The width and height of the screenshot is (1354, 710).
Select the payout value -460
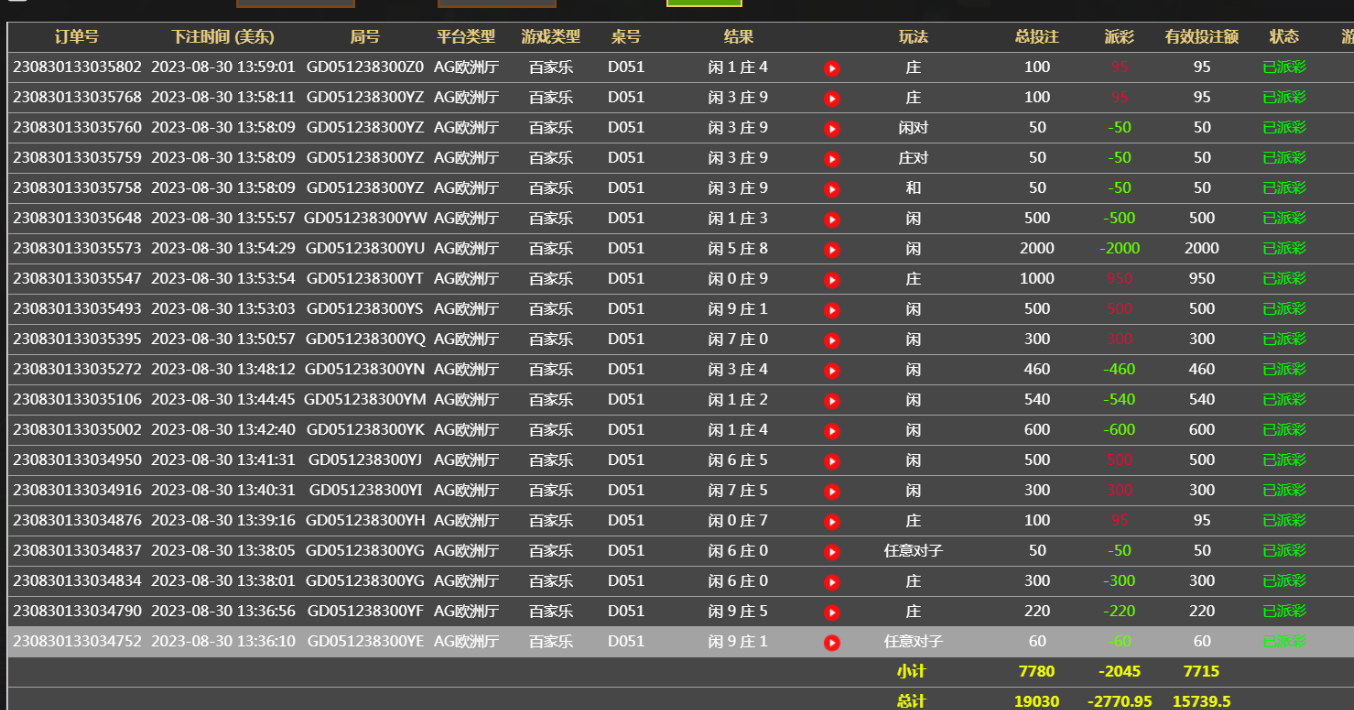pyautogui.click(x=1120, y=369)
